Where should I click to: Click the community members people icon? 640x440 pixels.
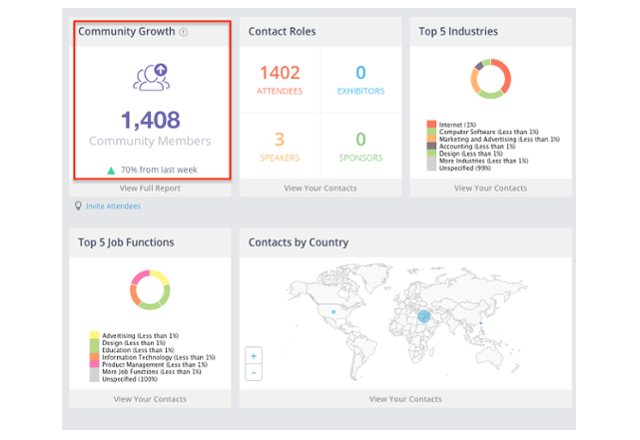pyautogui.click(x=151, y=77)
